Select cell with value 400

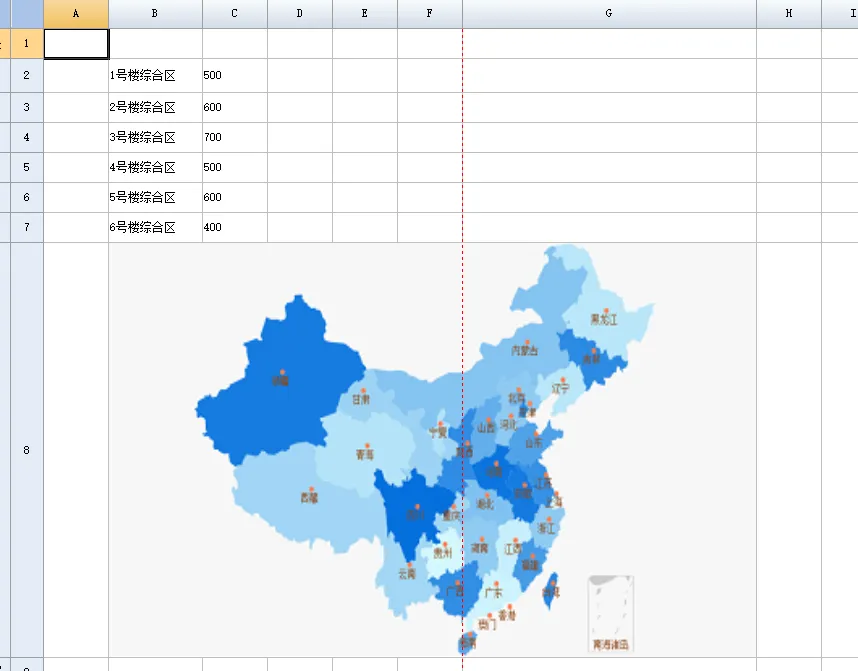(x=234, y=227)
